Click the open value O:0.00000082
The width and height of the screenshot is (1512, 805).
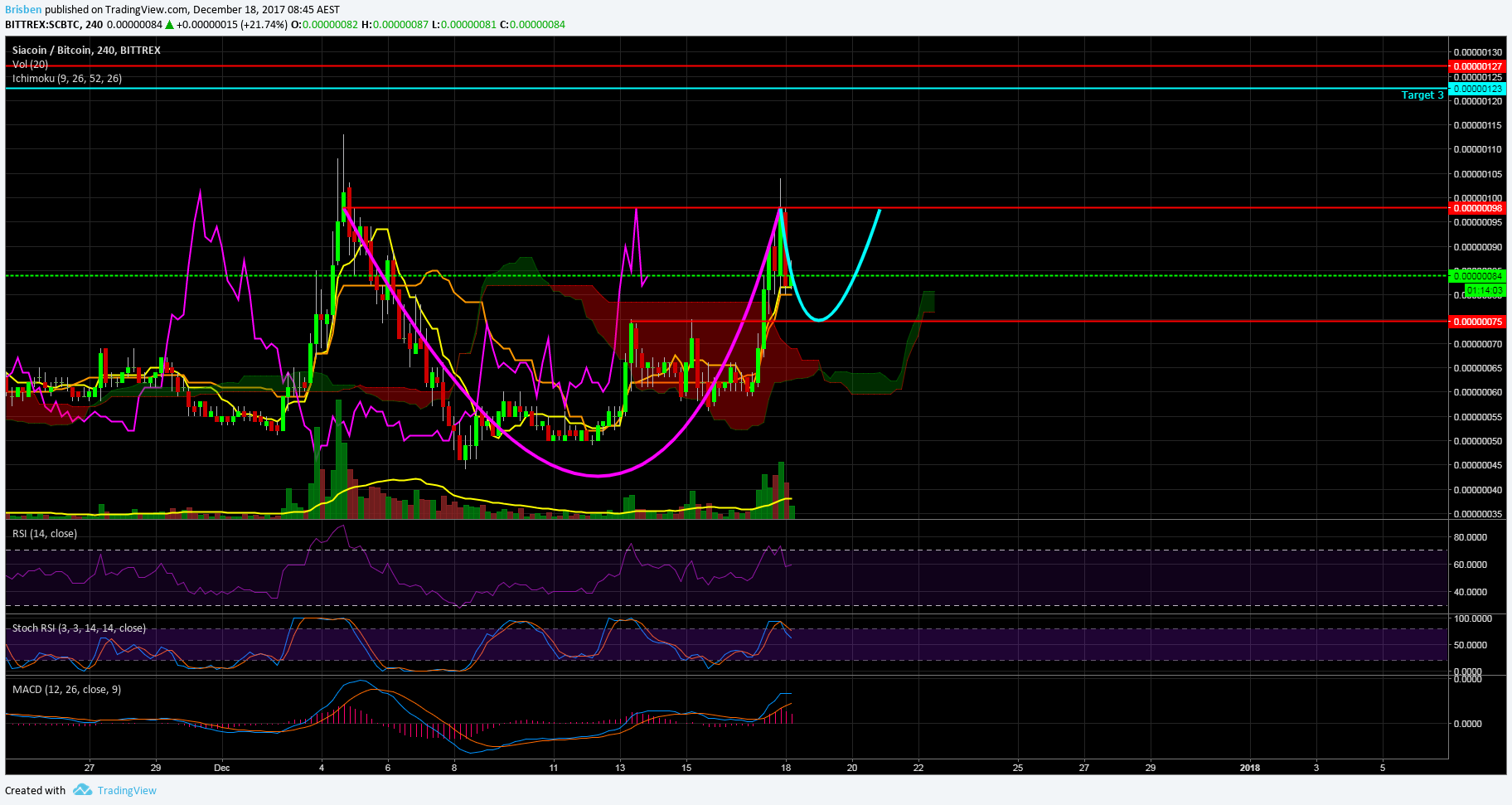tap(324, 25)
